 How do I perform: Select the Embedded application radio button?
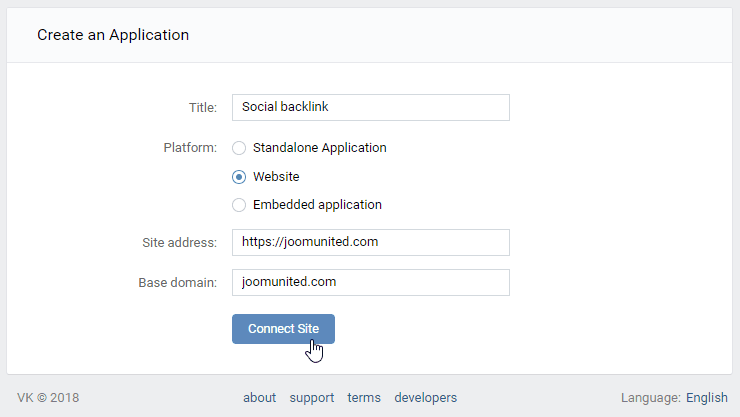(239, 205)
